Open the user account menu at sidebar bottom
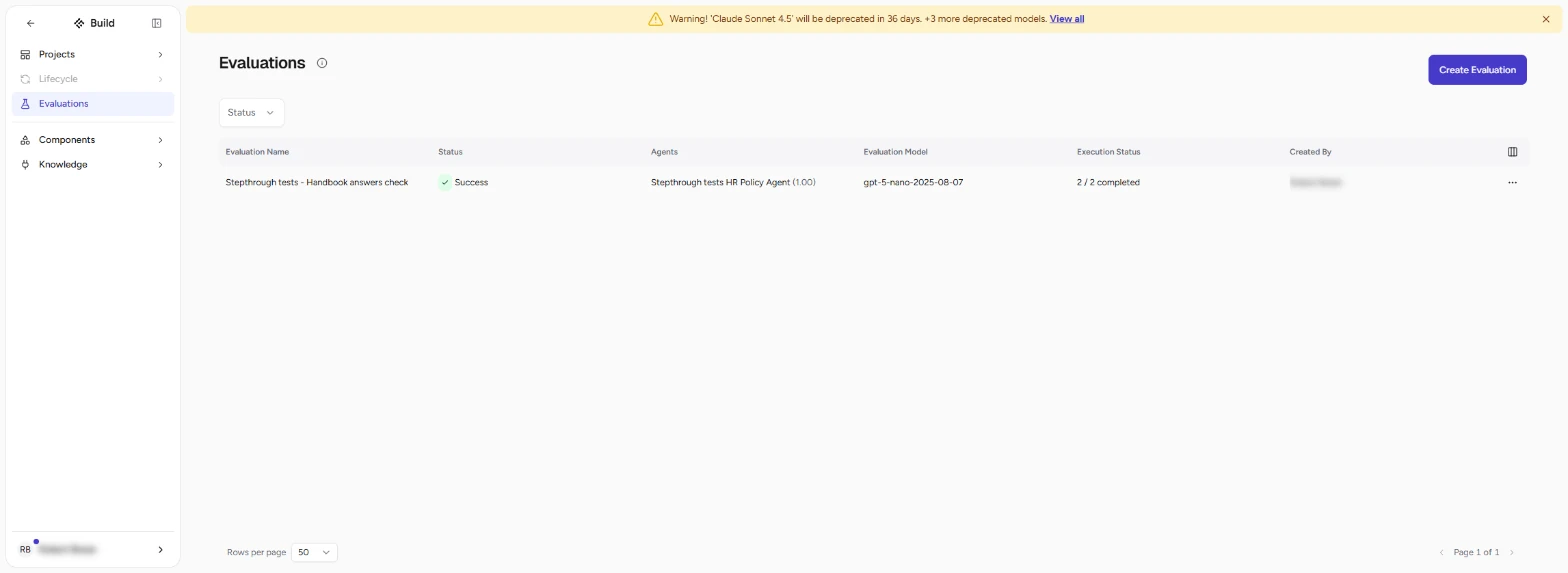Viewport: 1568px width, 573px height. (x=93, y=550)
